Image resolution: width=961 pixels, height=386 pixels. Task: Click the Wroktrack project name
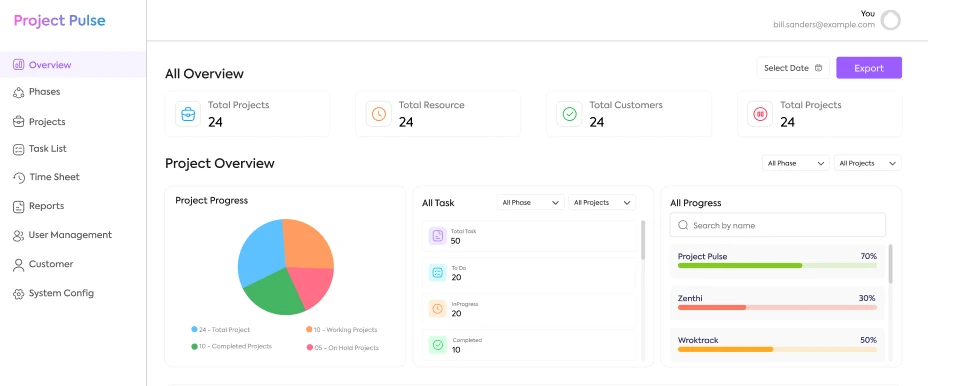[698, 340]
